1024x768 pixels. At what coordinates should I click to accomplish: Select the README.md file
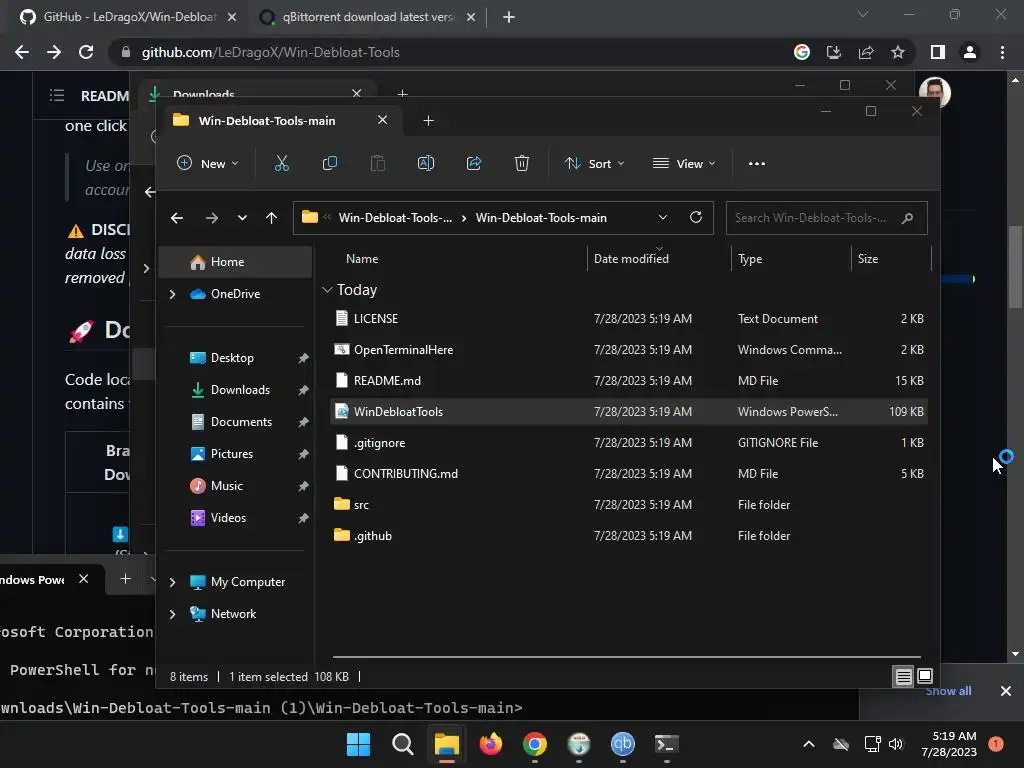628,381
